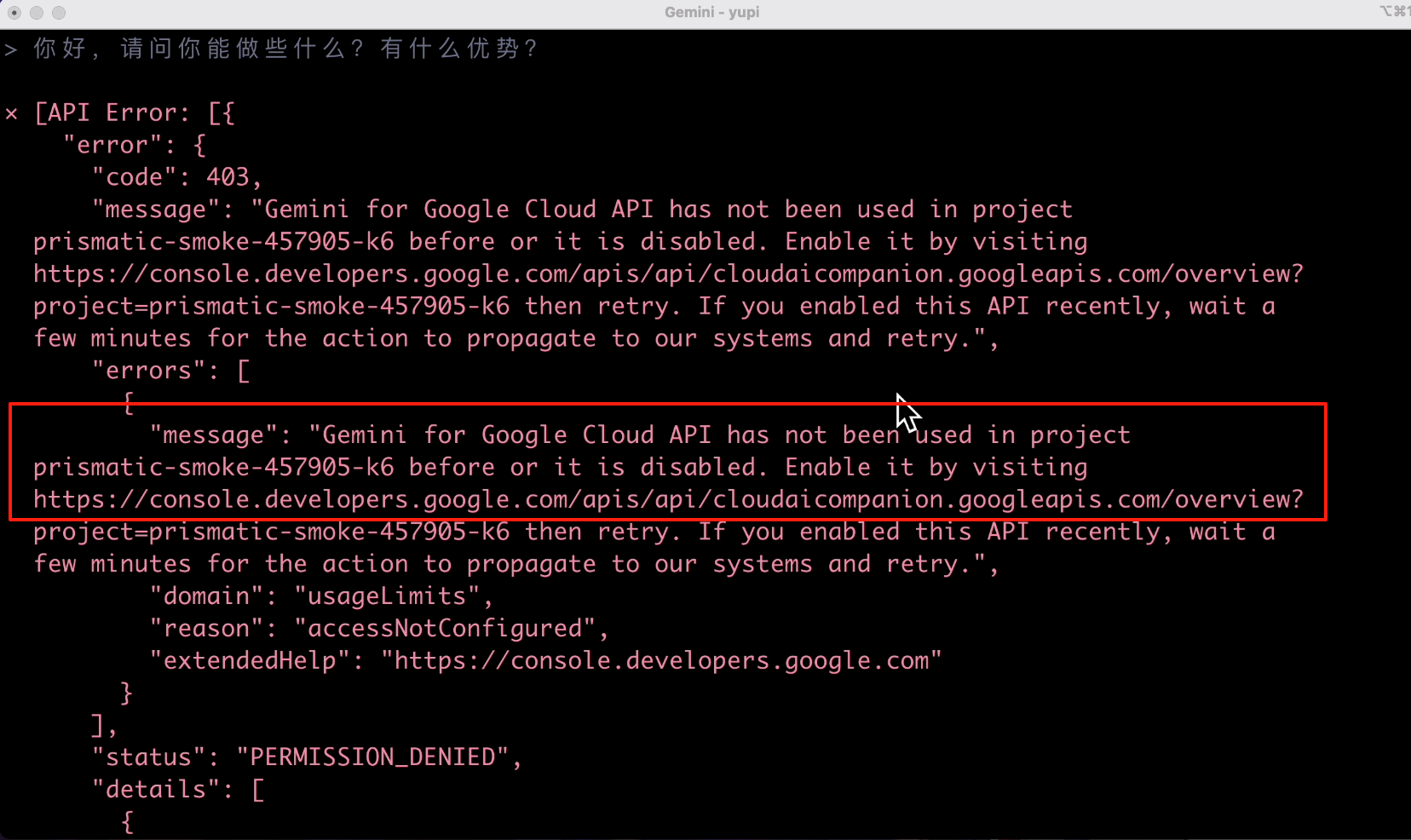Click the PERMISSION_DENIED status value

tap(372, 757)
